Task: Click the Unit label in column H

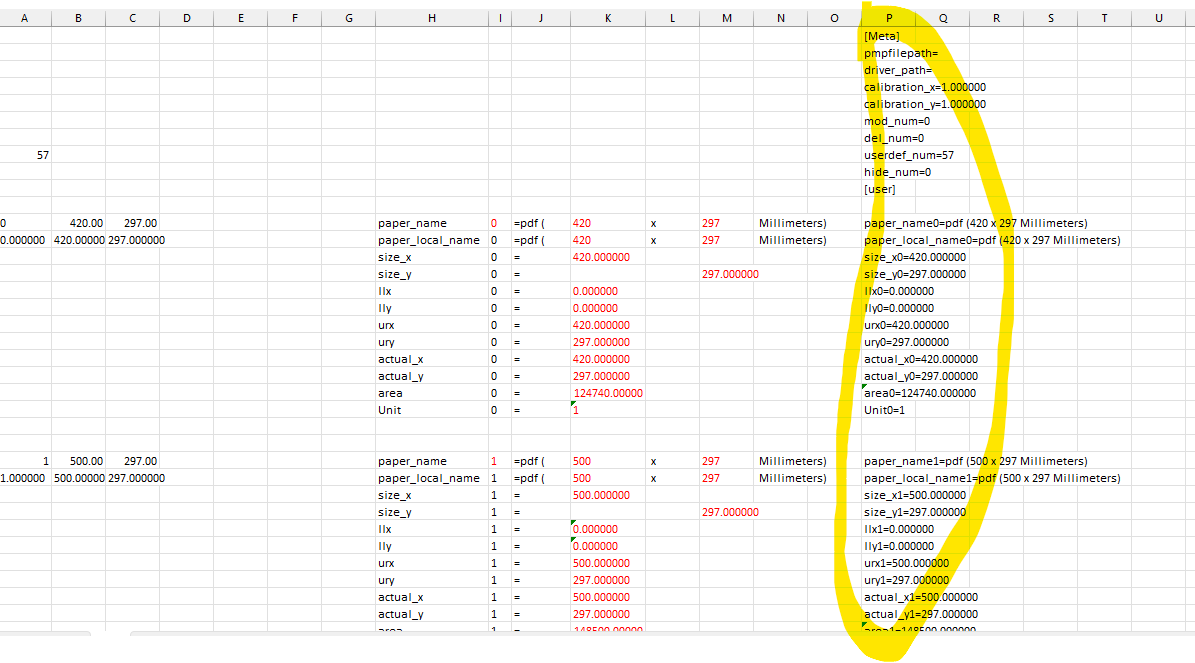Action: (389, 410)
